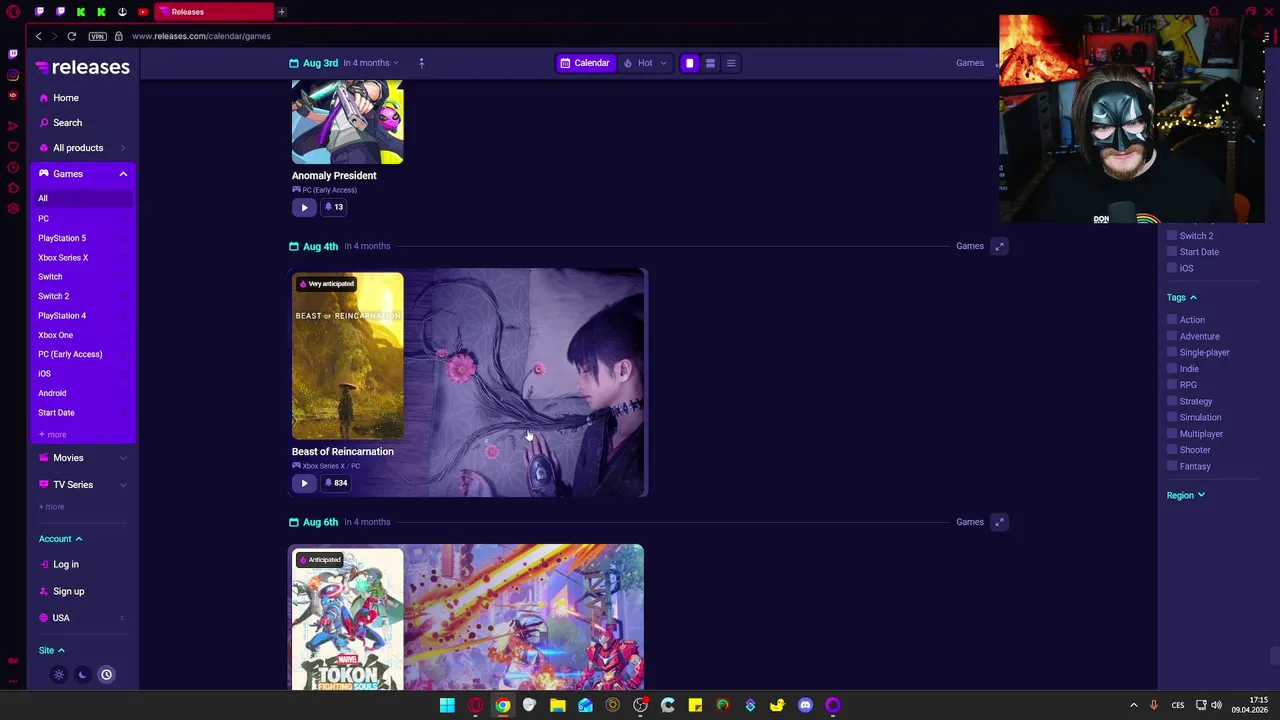This screenshot has height=720, width=1280.
Task: Select the Calendar view tab
Action: click(585, 63)
